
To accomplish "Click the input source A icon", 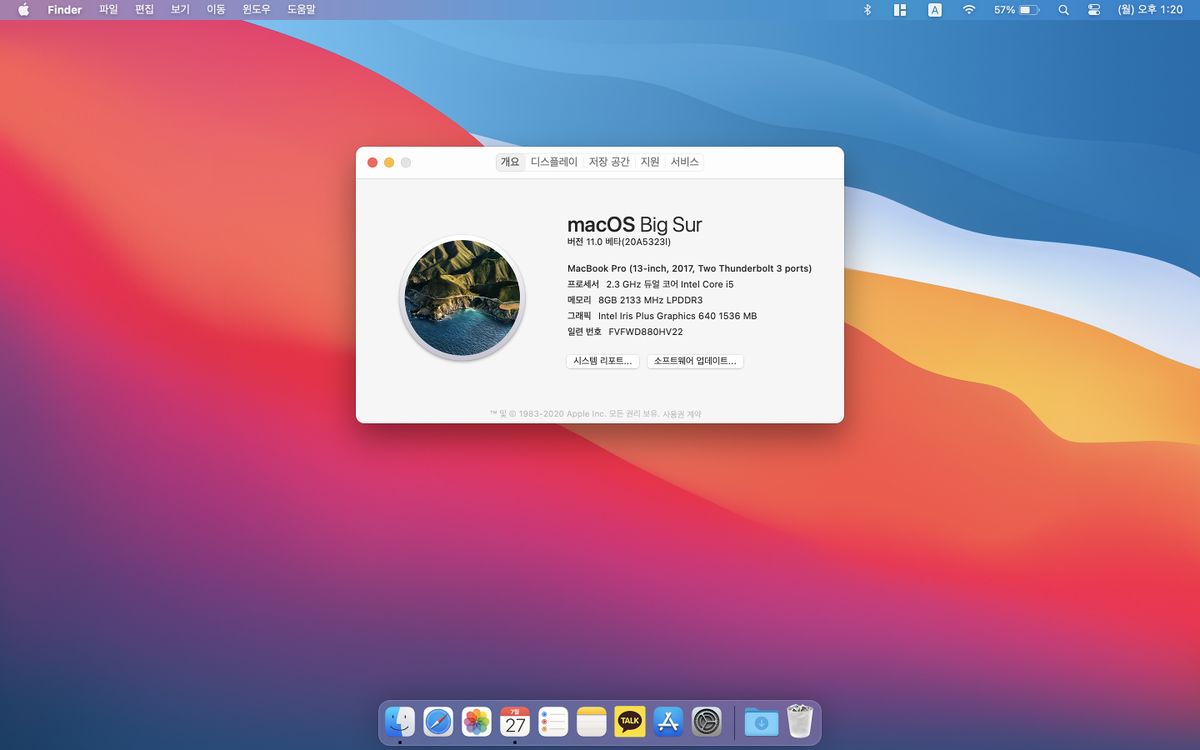I will point(935,9).
